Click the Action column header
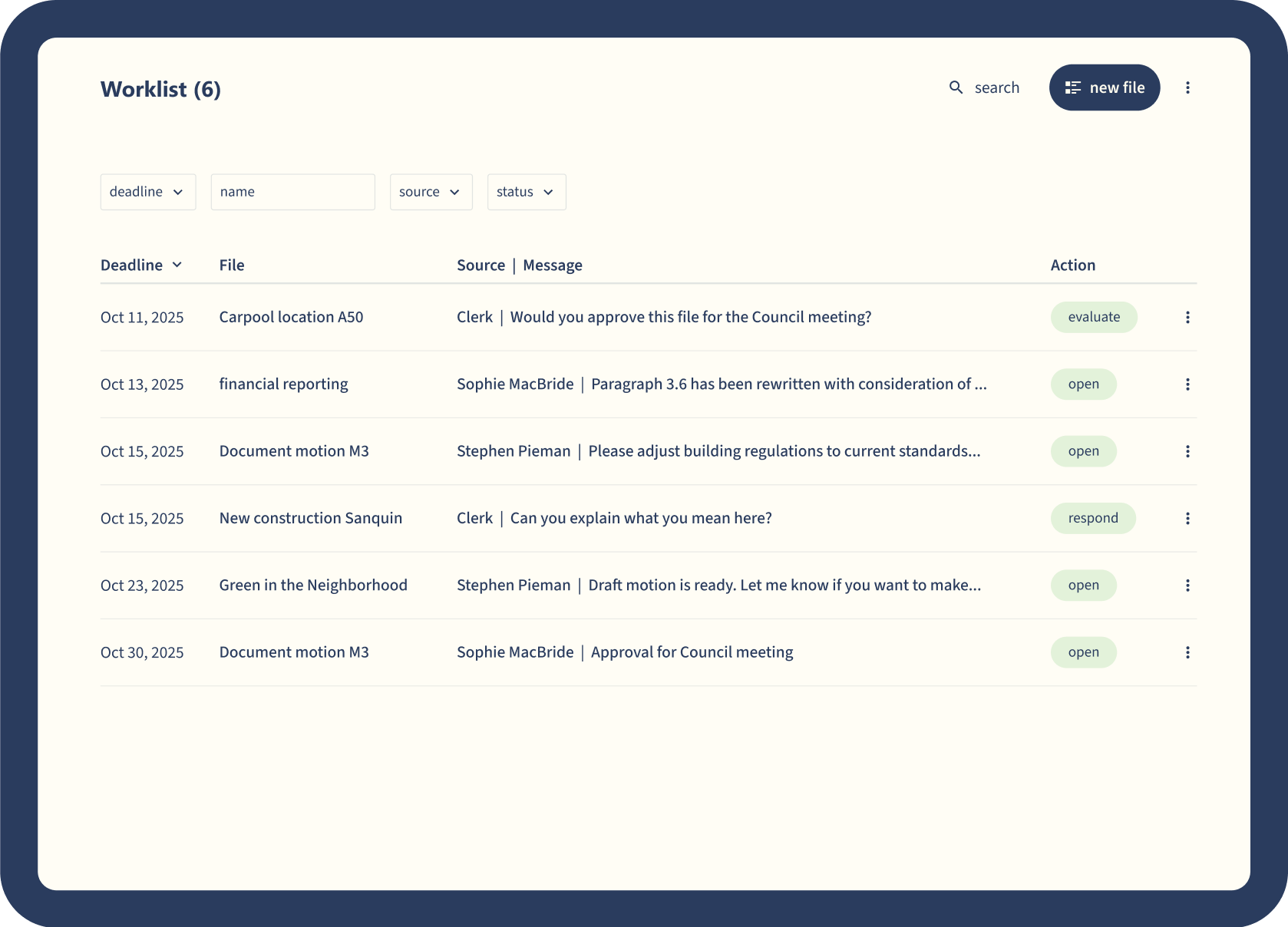This screenshot has width=1288, height=927. 1073,265
